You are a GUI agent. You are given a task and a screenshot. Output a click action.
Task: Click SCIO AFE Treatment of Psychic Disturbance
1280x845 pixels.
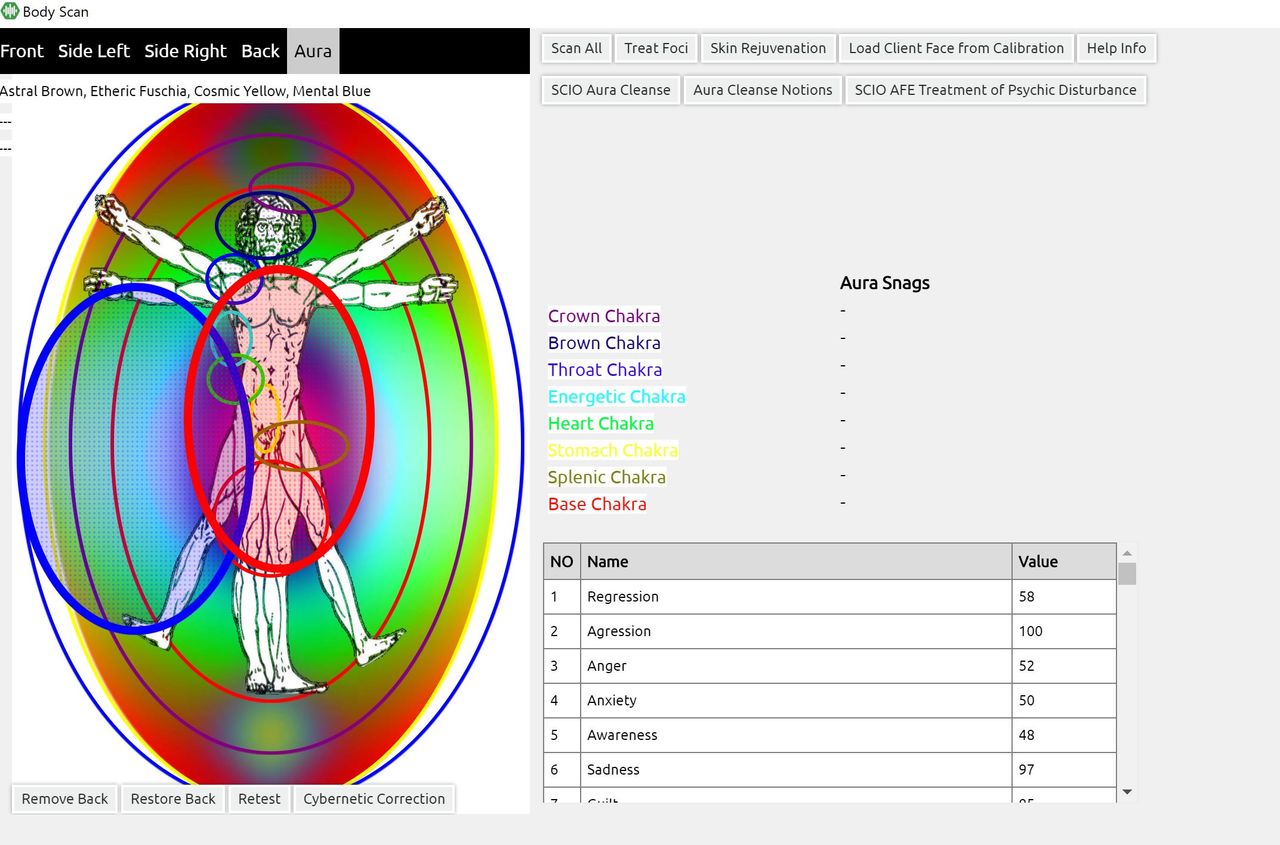point(995,90)
